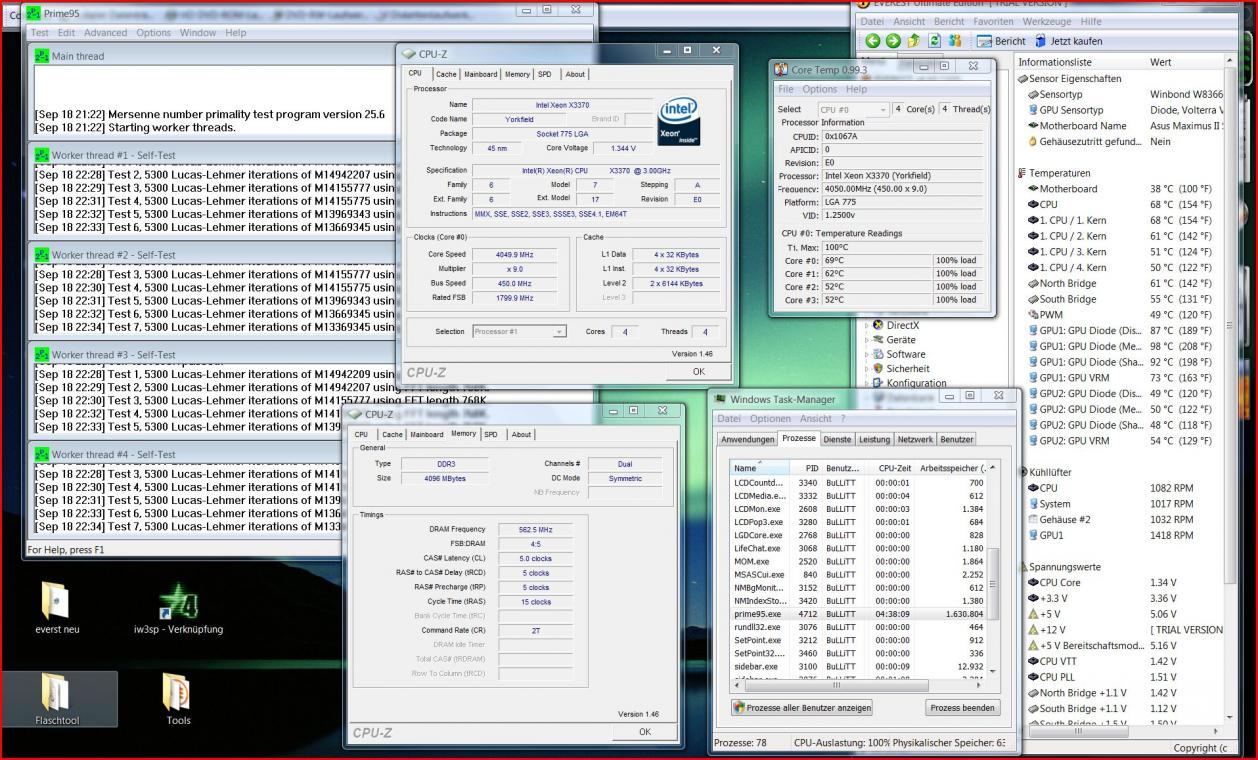This screenshot has height=760, width=1258.
Task: Select the prime95.exe process row
Action: [858, 614]
